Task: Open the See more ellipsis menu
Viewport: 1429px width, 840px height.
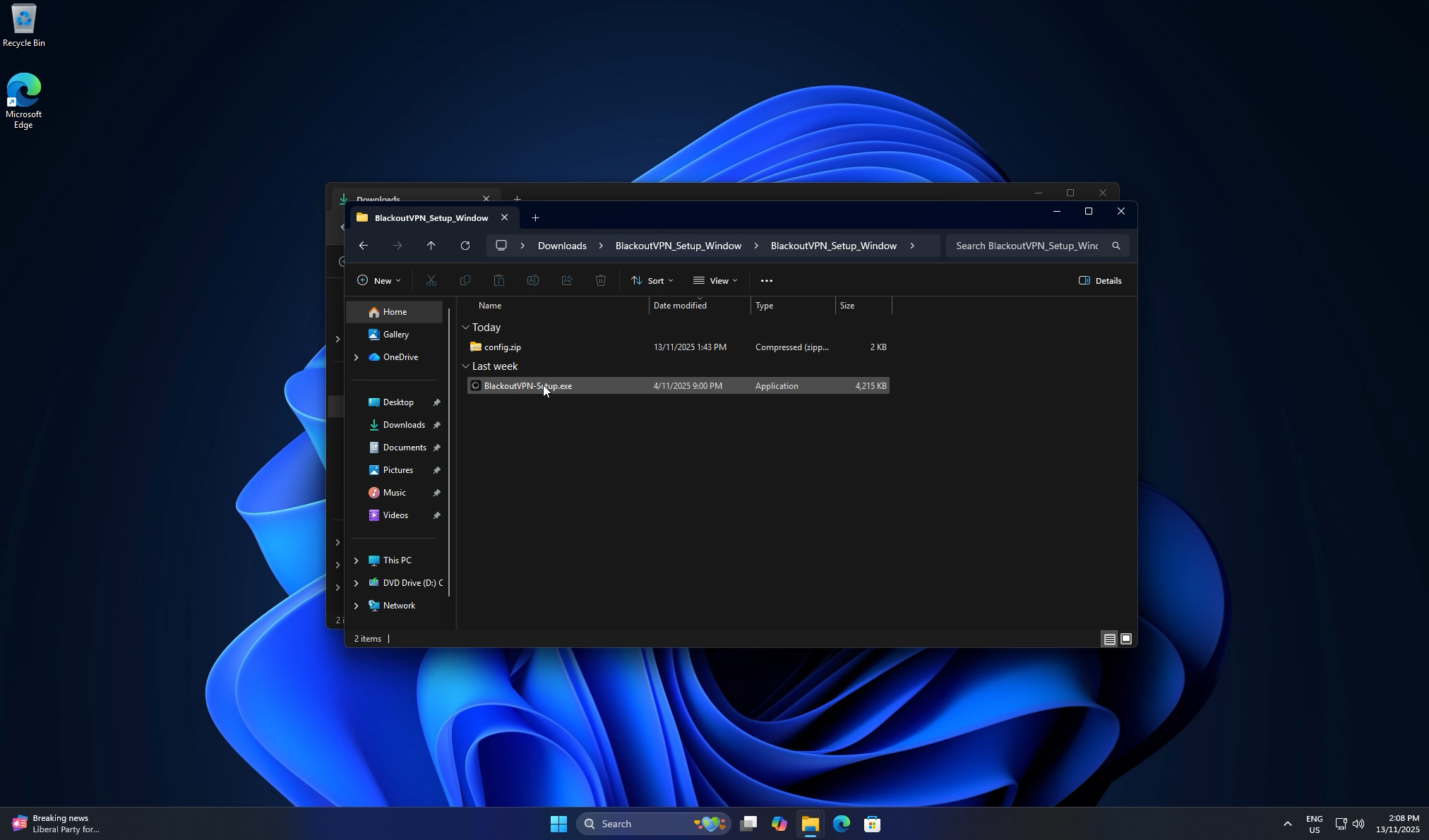Action: point(767,280)
